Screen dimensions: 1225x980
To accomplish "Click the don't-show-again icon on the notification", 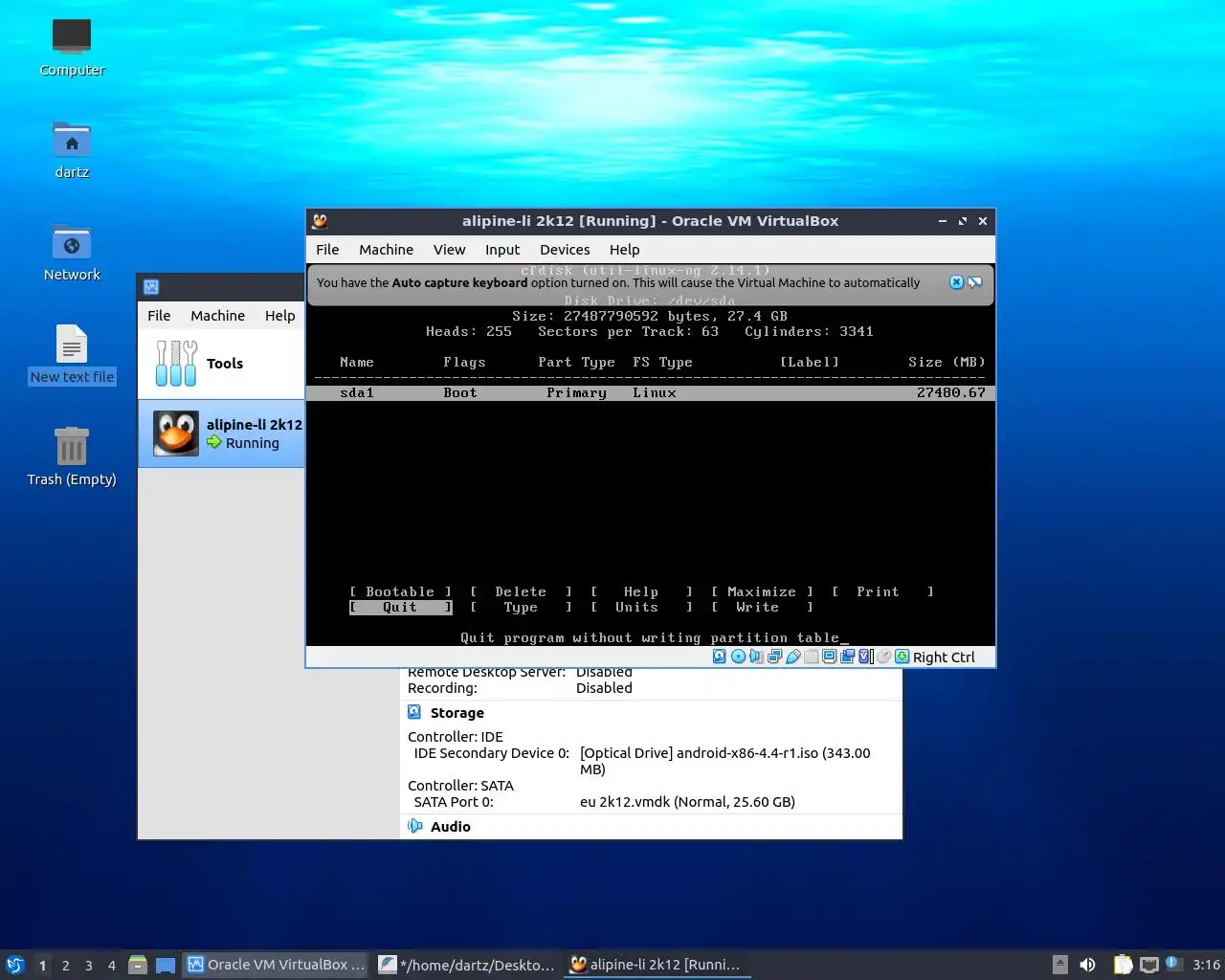I will [974, 282].
